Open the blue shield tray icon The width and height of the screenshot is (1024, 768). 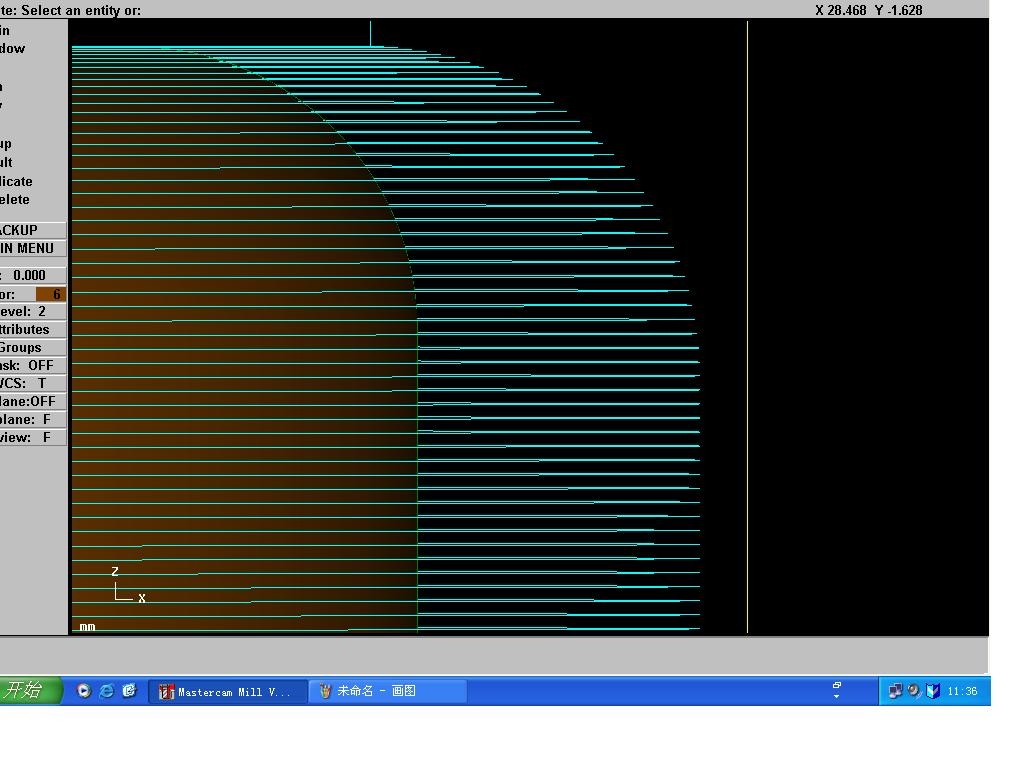coord(933,691)
